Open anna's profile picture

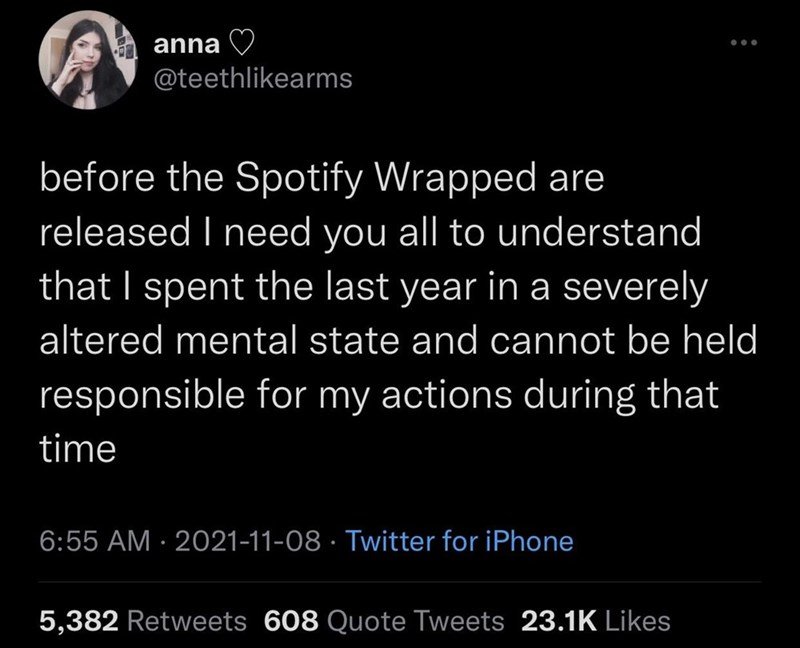[x=88, y=60]
